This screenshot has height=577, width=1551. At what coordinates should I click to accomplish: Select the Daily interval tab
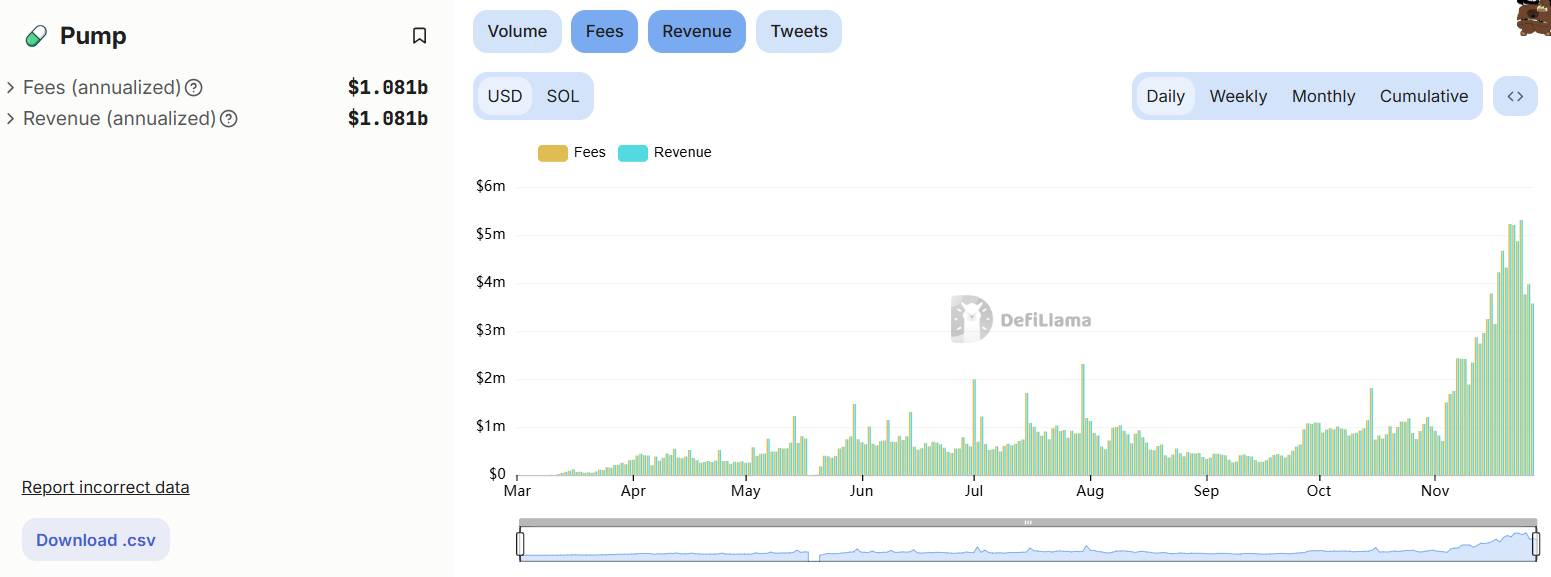click(x=1165, y=96)
